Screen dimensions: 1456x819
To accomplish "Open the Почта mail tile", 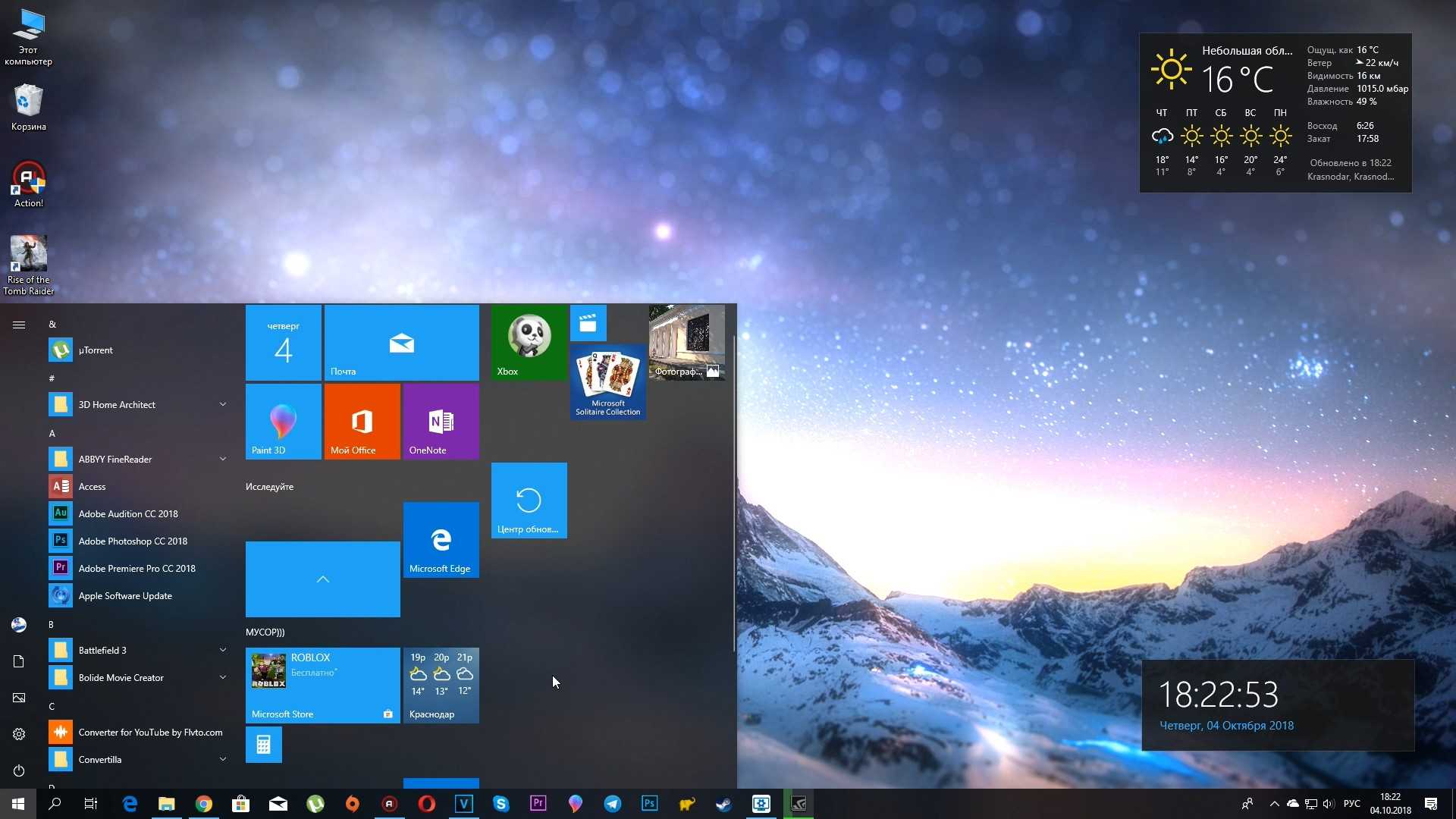I will [x=402, y=343].
